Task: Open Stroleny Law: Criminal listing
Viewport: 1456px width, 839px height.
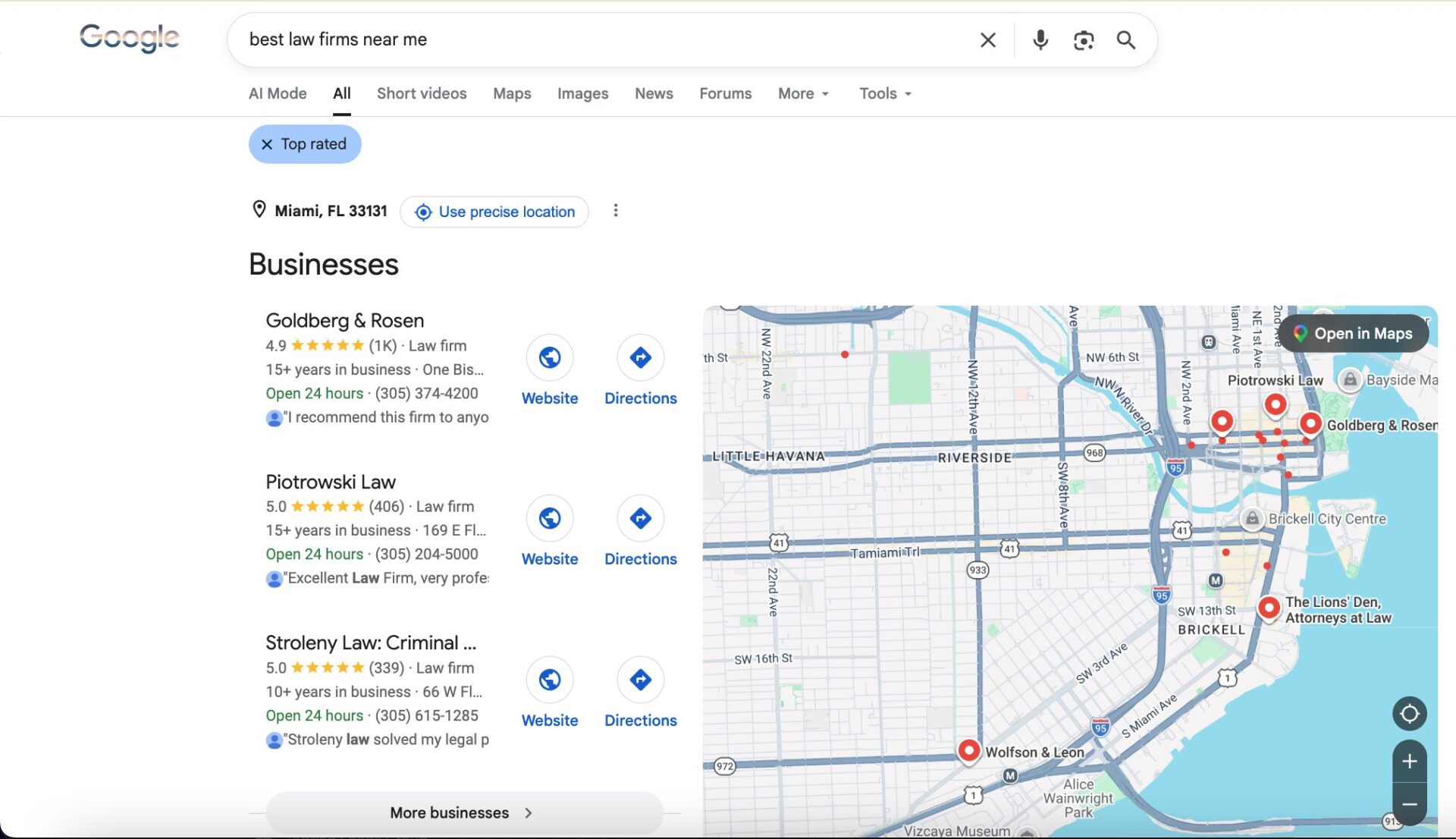Action: point(371,643)
